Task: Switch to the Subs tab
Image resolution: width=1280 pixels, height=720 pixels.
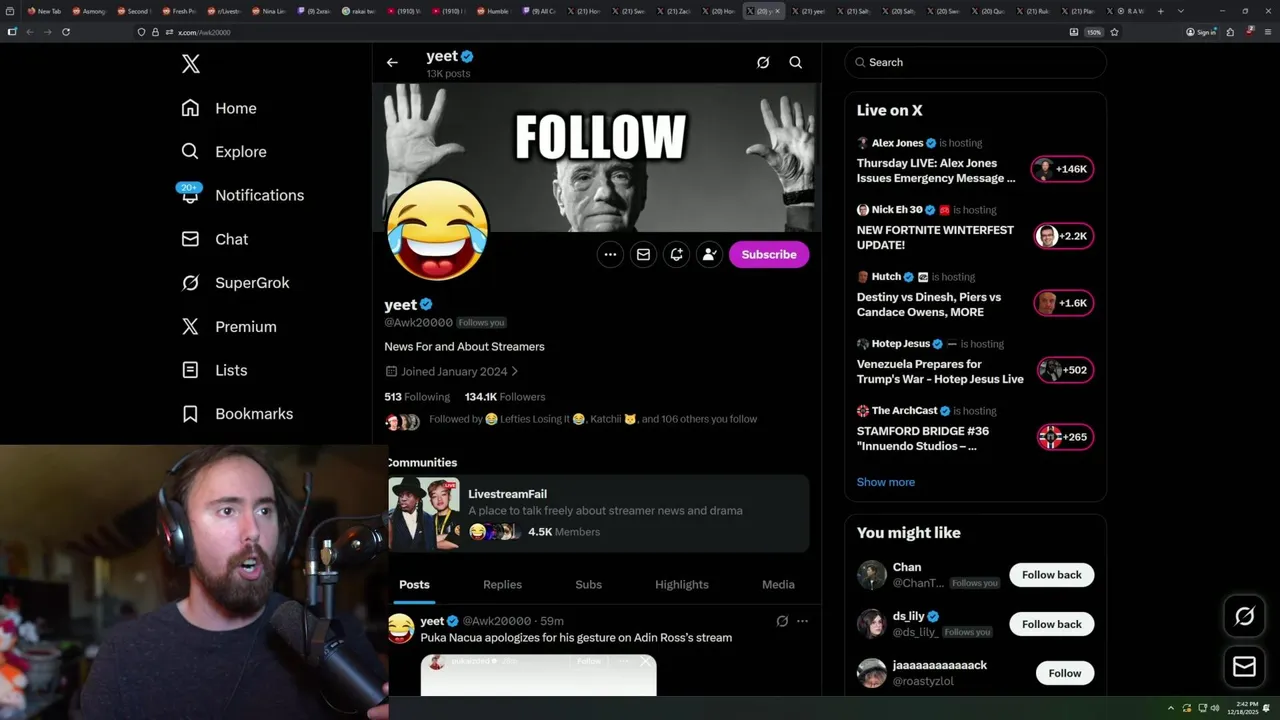Action: point(588,585)
